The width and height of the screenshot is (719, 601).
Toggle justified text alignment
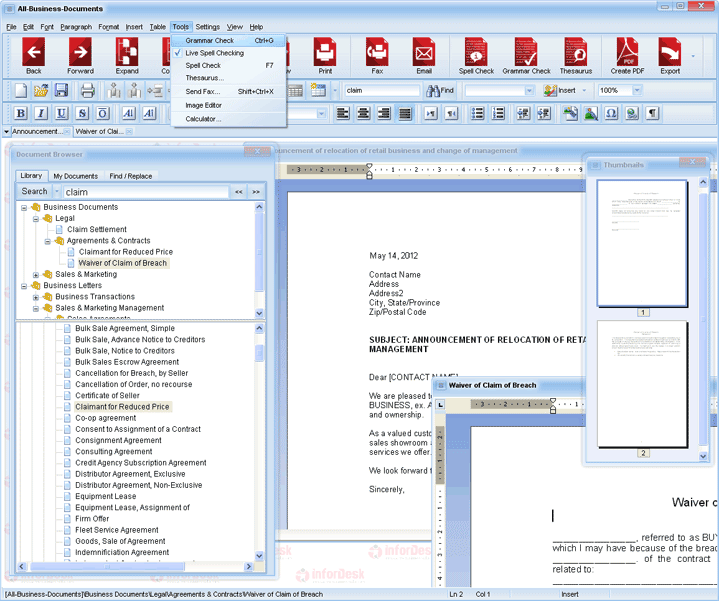[404, 113]
